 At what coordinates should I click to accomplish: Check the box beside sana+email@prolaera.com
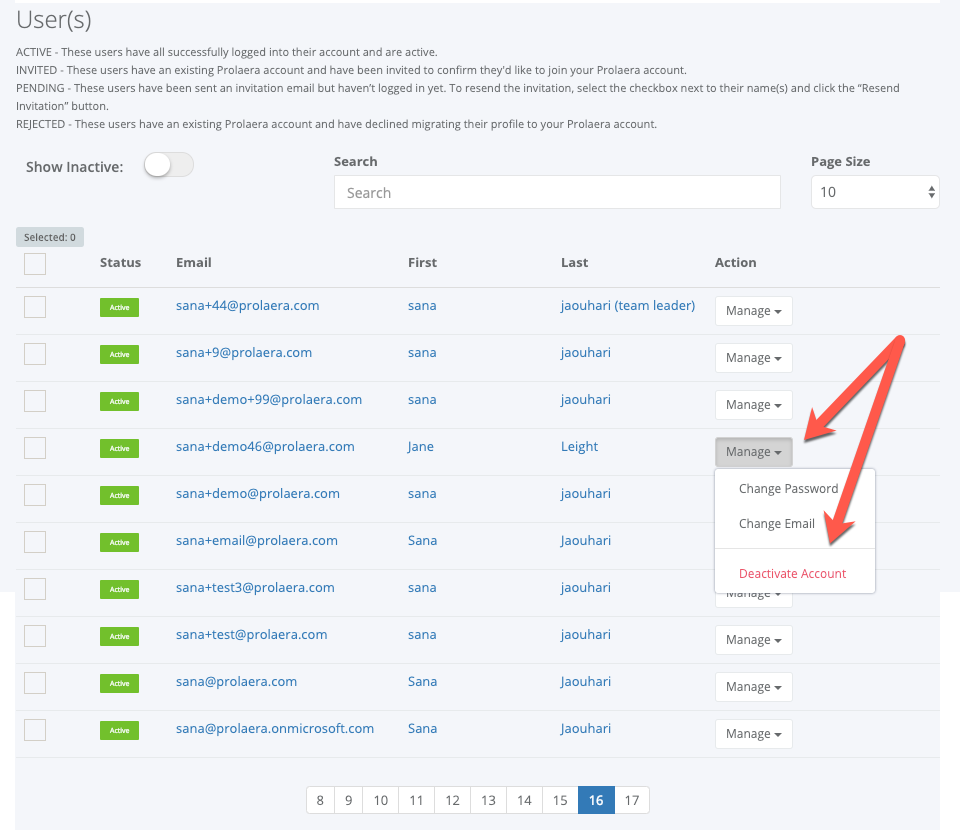pos(35,542)
